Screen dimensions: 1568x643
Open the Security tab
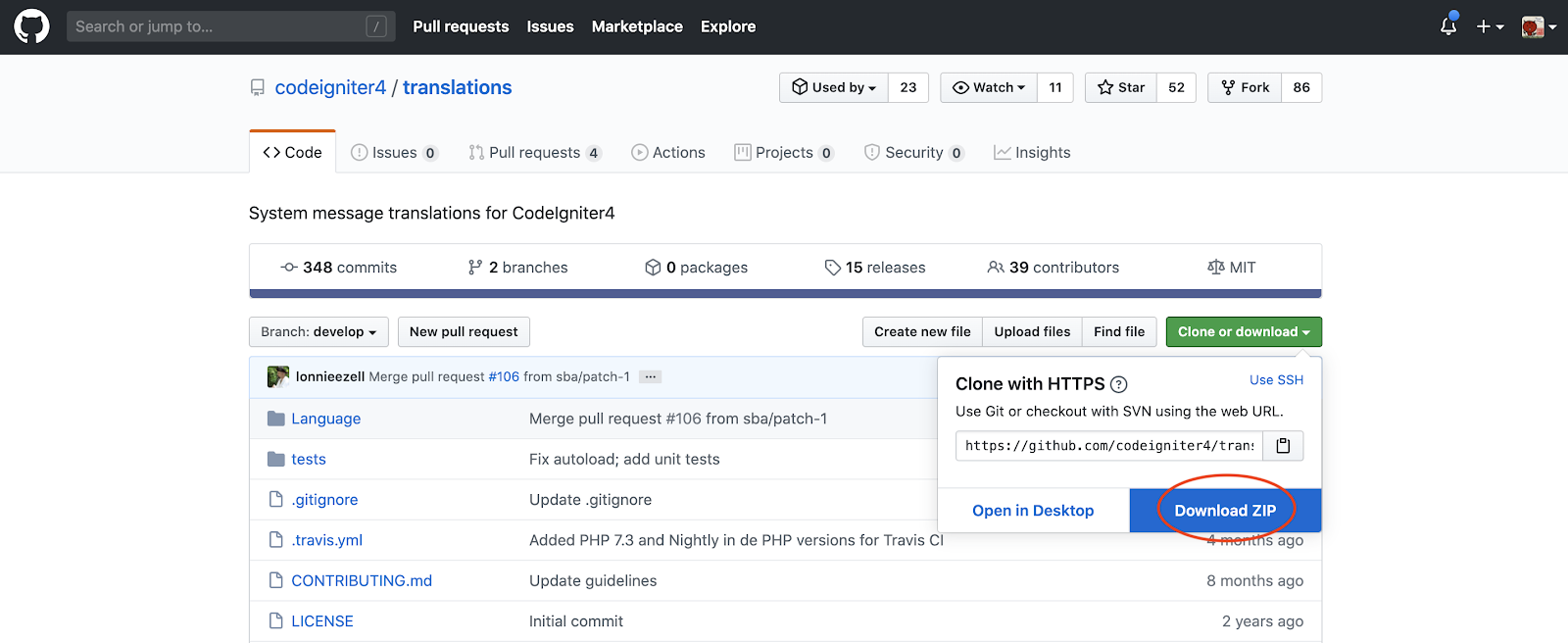(x=914, y=152)
